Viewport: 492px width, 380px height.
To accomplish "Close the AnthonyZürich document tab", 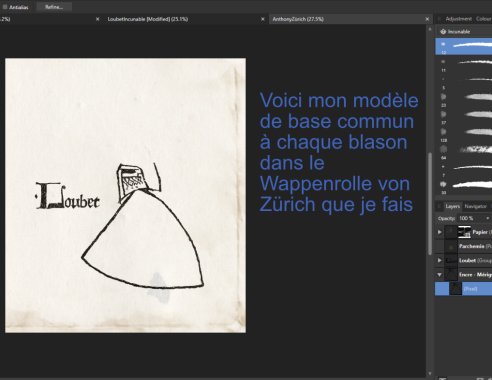I will [x=427, y=19].
